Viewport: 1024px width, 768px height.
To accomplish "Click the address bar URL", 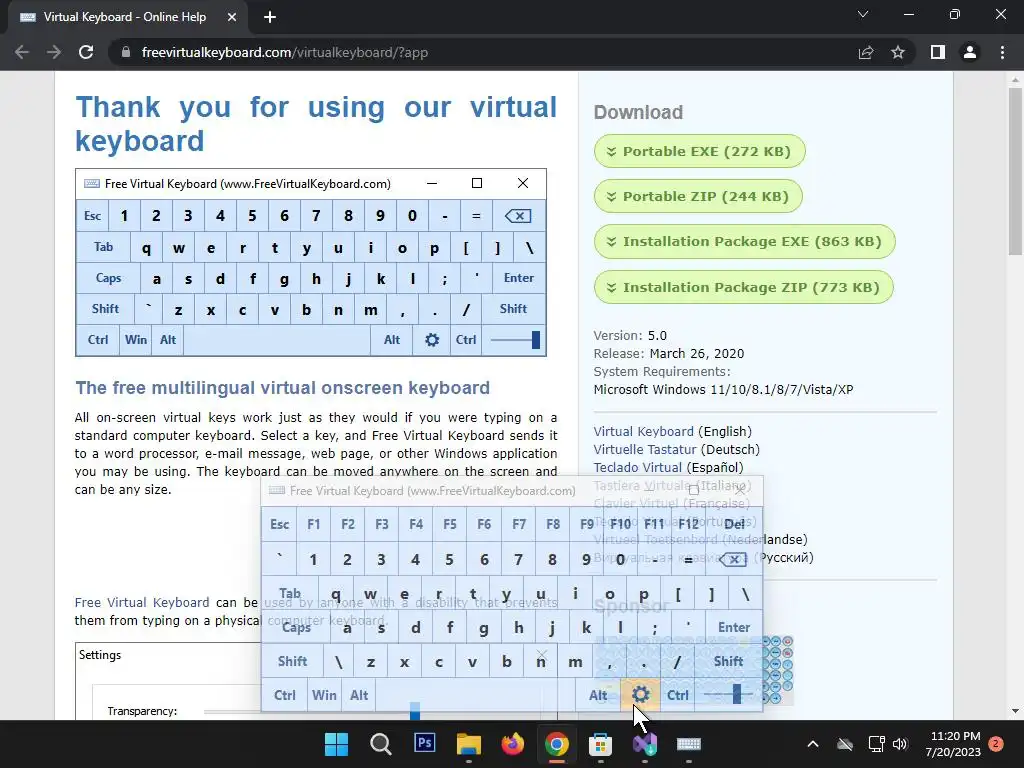I will click(x=285, y=52).
